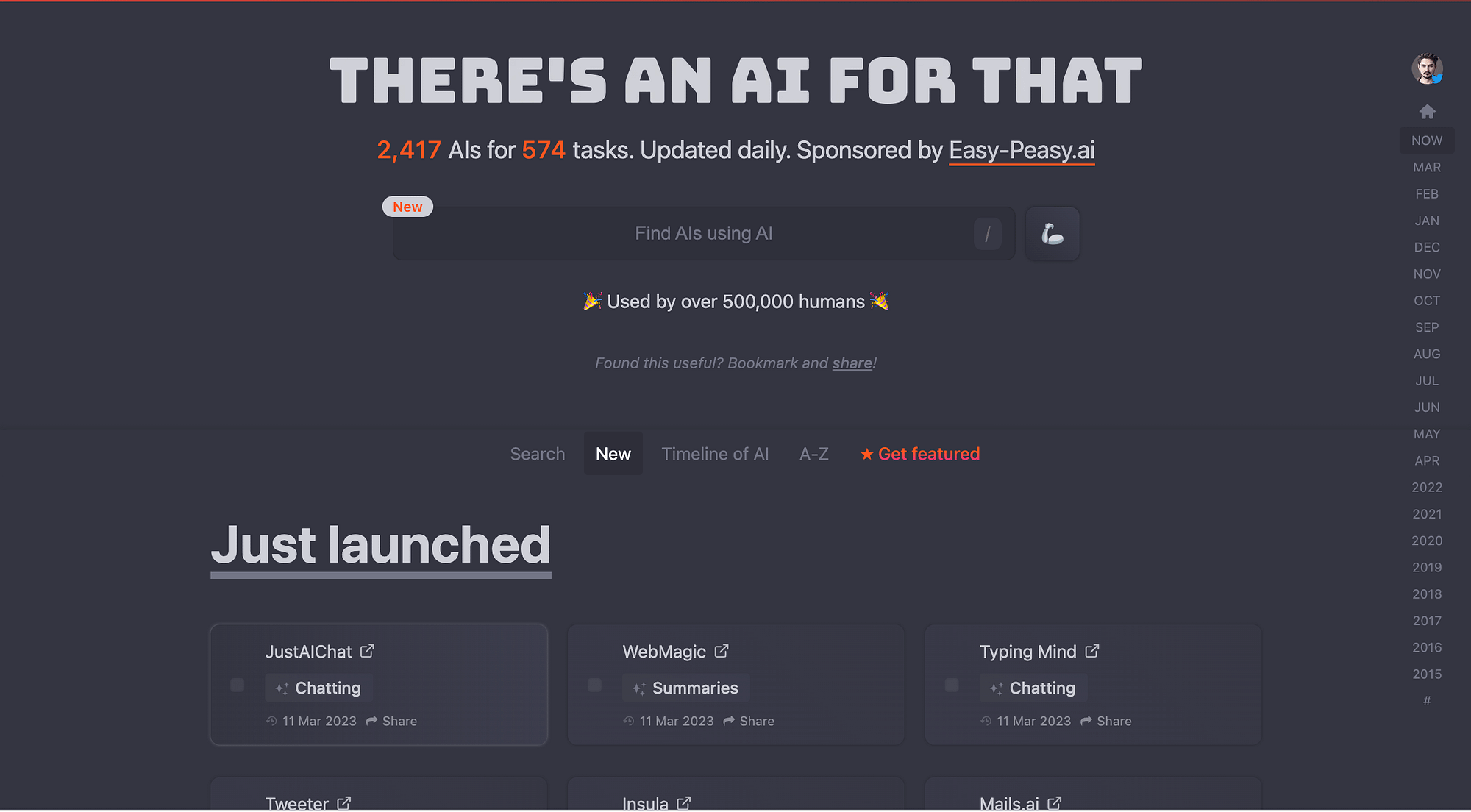Click the flexed-arm AI search button

click(x=1052, y=234)
